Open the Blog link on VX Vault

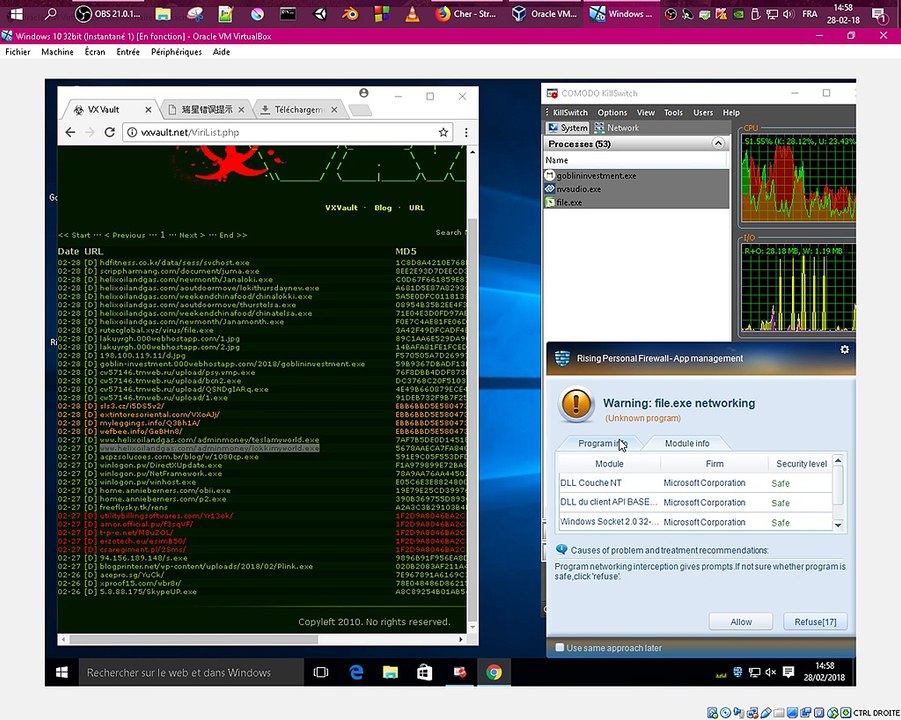click(x=383, y=207)
